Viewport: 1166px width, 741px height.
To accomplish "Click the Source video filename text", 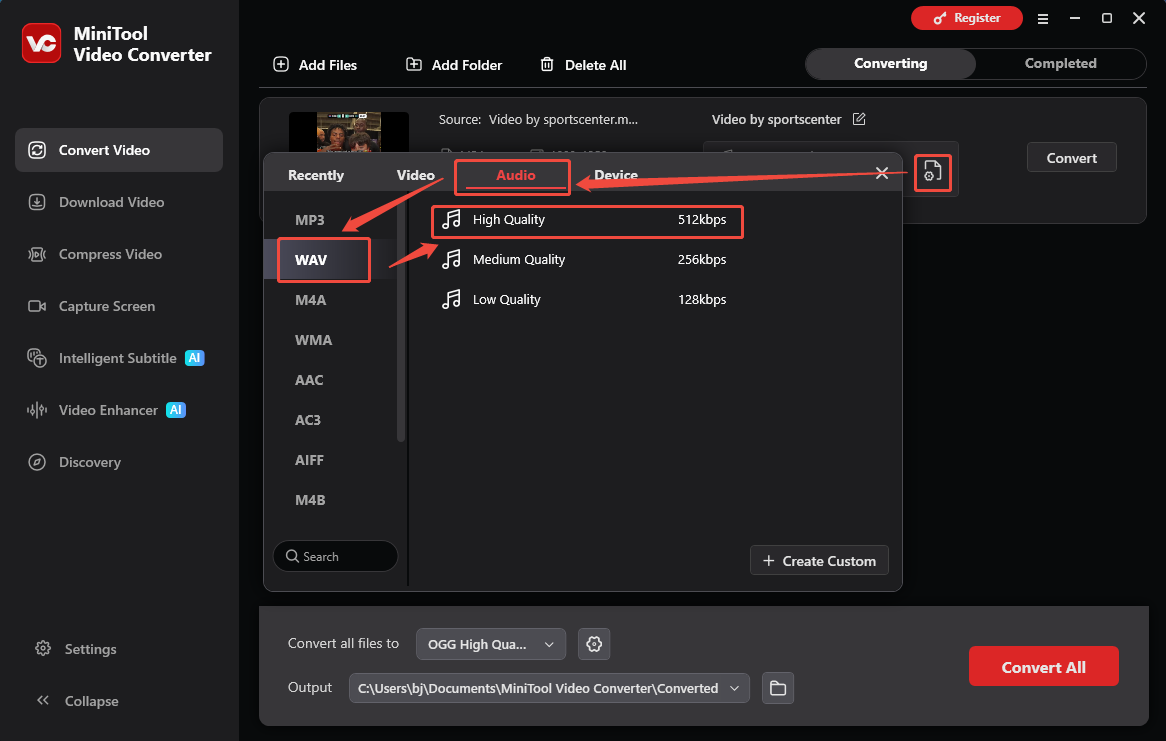I will click(563, 120).
